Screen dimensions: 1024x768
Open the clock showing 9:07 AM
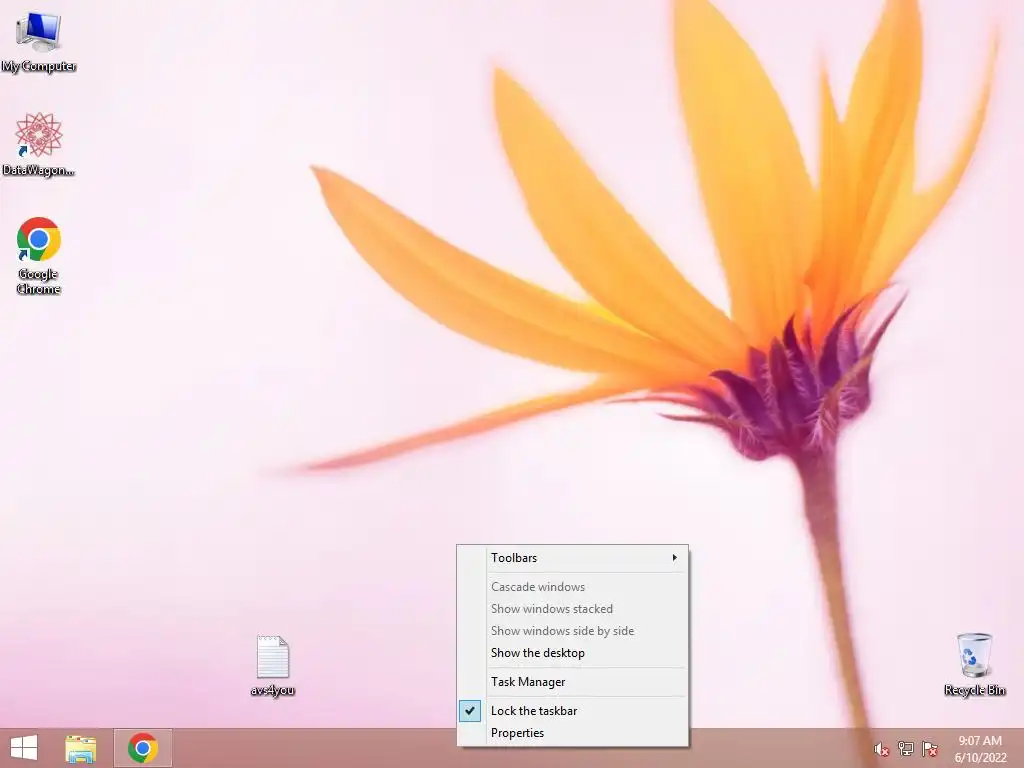(980, 749)
